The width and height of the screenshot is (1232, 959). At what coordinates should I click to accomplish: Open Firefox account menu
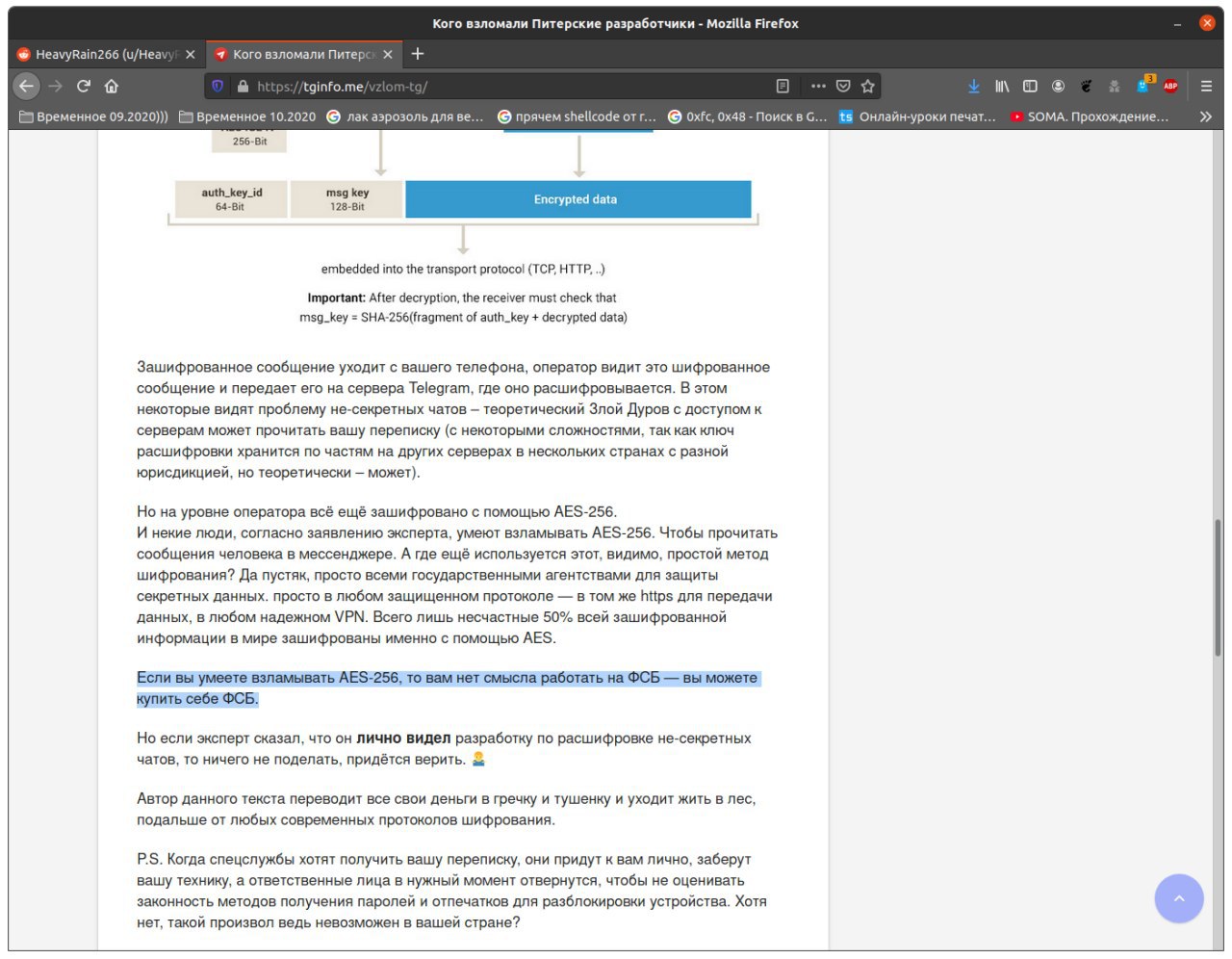[x=1058, y=86]
